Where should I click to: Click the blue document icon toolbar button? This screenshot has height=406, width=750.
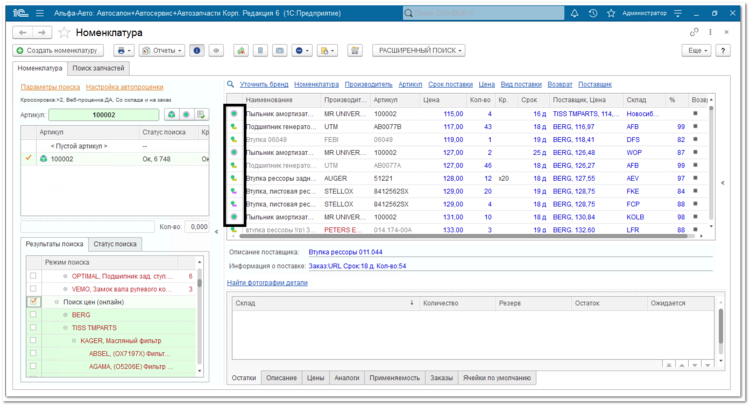point(260,50)
